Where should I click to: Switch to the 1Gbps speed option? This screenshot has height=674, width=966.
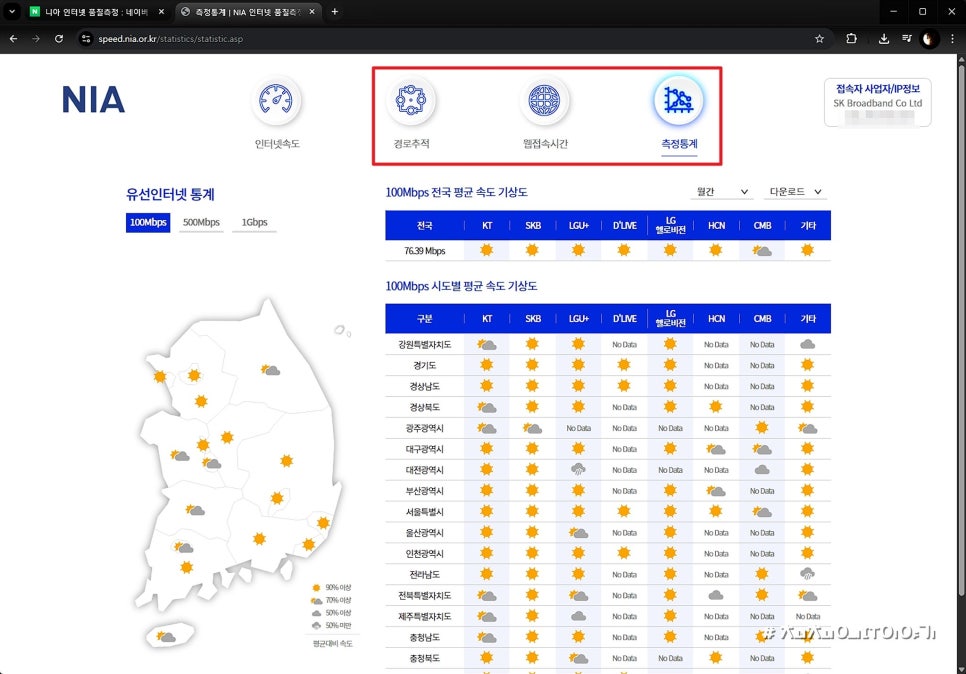coord(254,222)
